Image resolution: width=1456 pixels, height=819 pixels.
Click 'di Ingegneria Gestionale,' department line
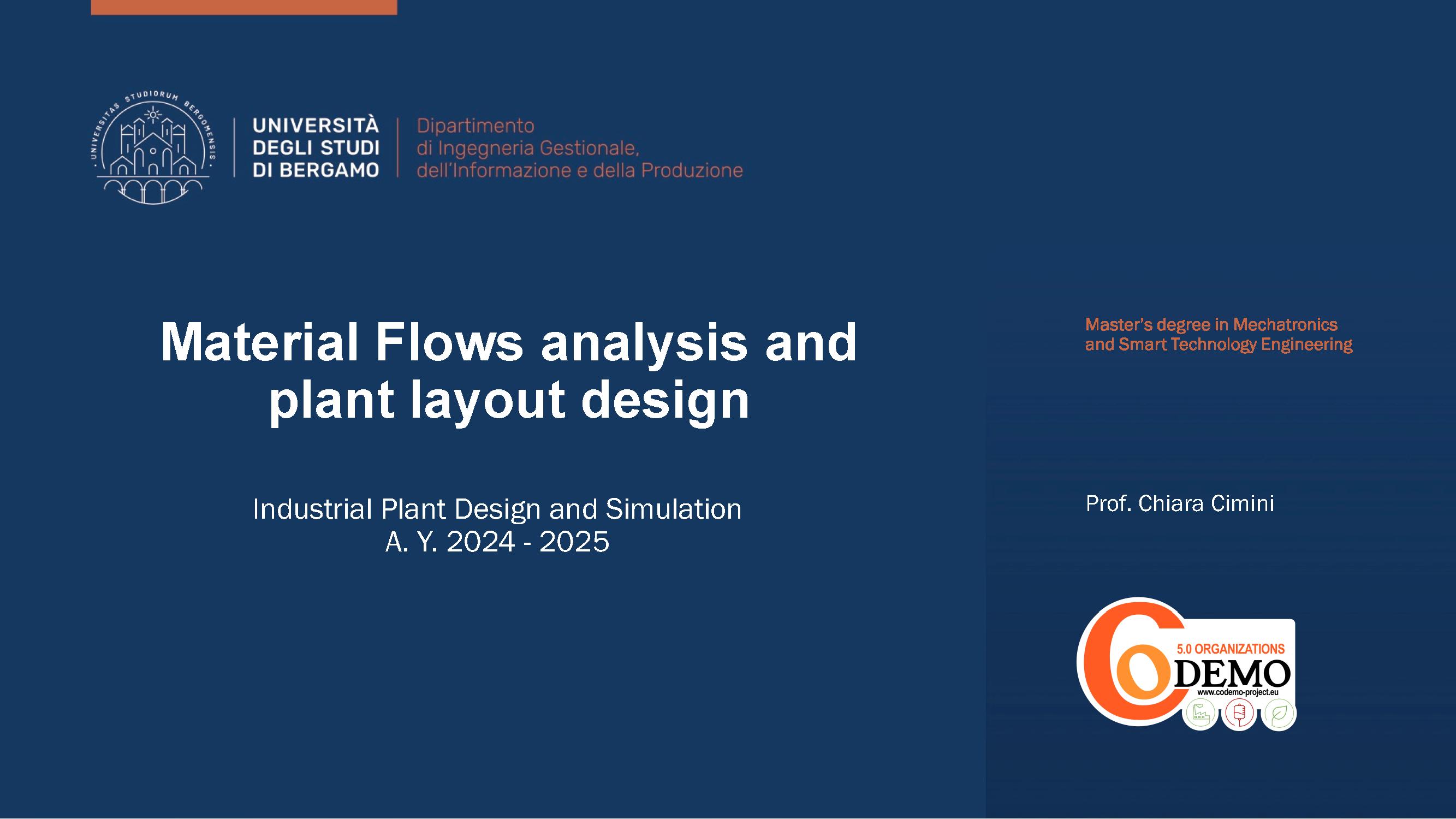point(528,149)
